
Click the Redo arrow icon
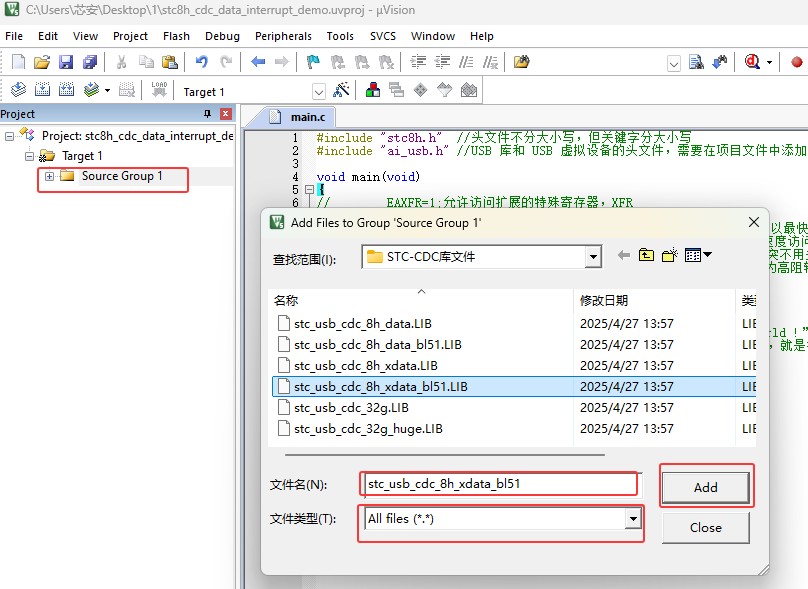pyautogui.click(x=226, y=62)
